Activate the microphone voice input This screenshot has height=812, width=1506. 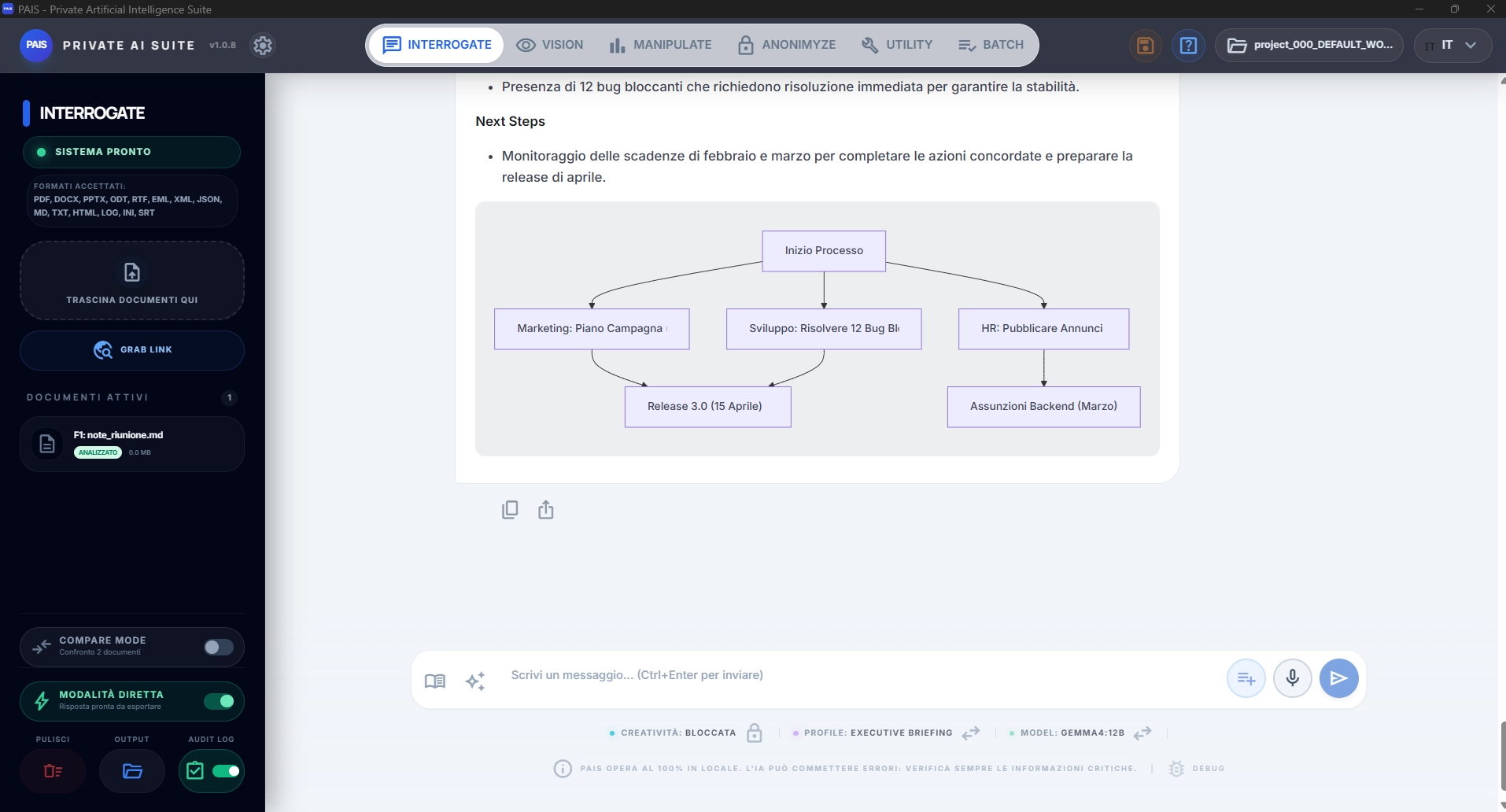tap(1292, 678)
